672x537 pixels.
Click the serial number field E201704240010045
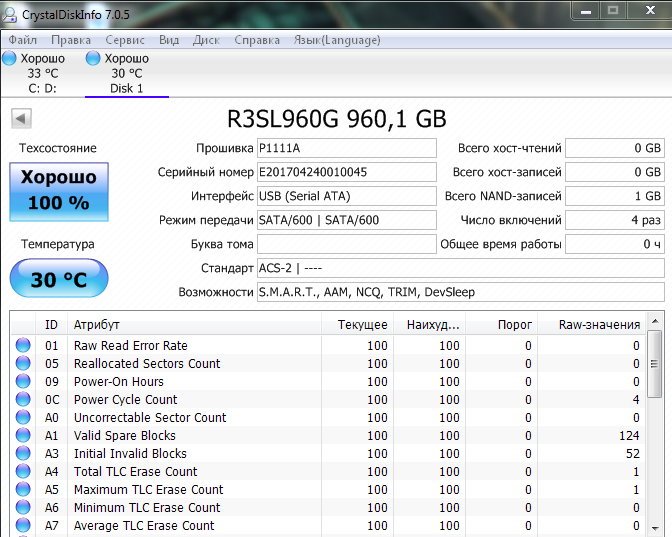[347, 172]
